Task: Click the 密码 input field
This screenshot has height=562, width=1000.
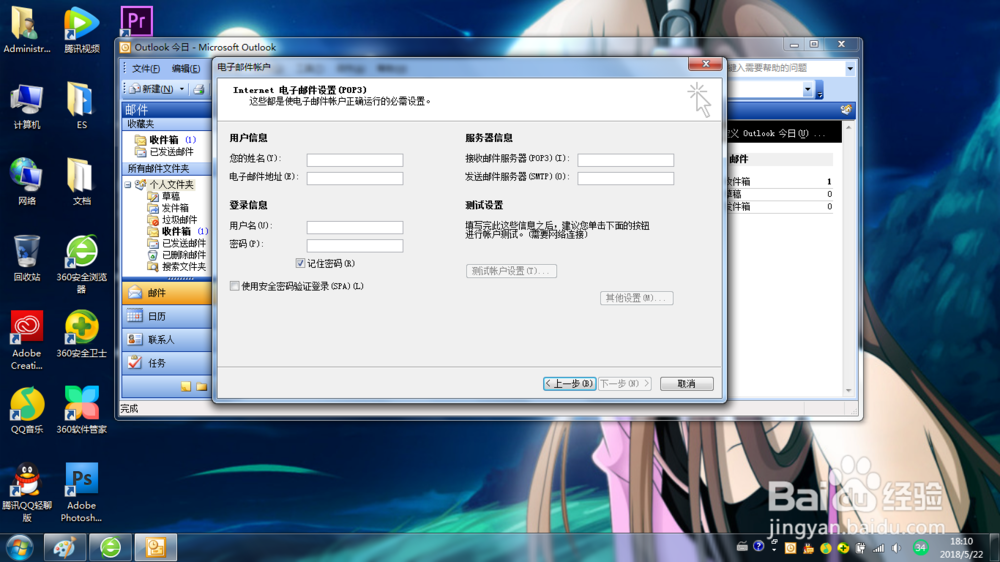Action: [355, 246]
